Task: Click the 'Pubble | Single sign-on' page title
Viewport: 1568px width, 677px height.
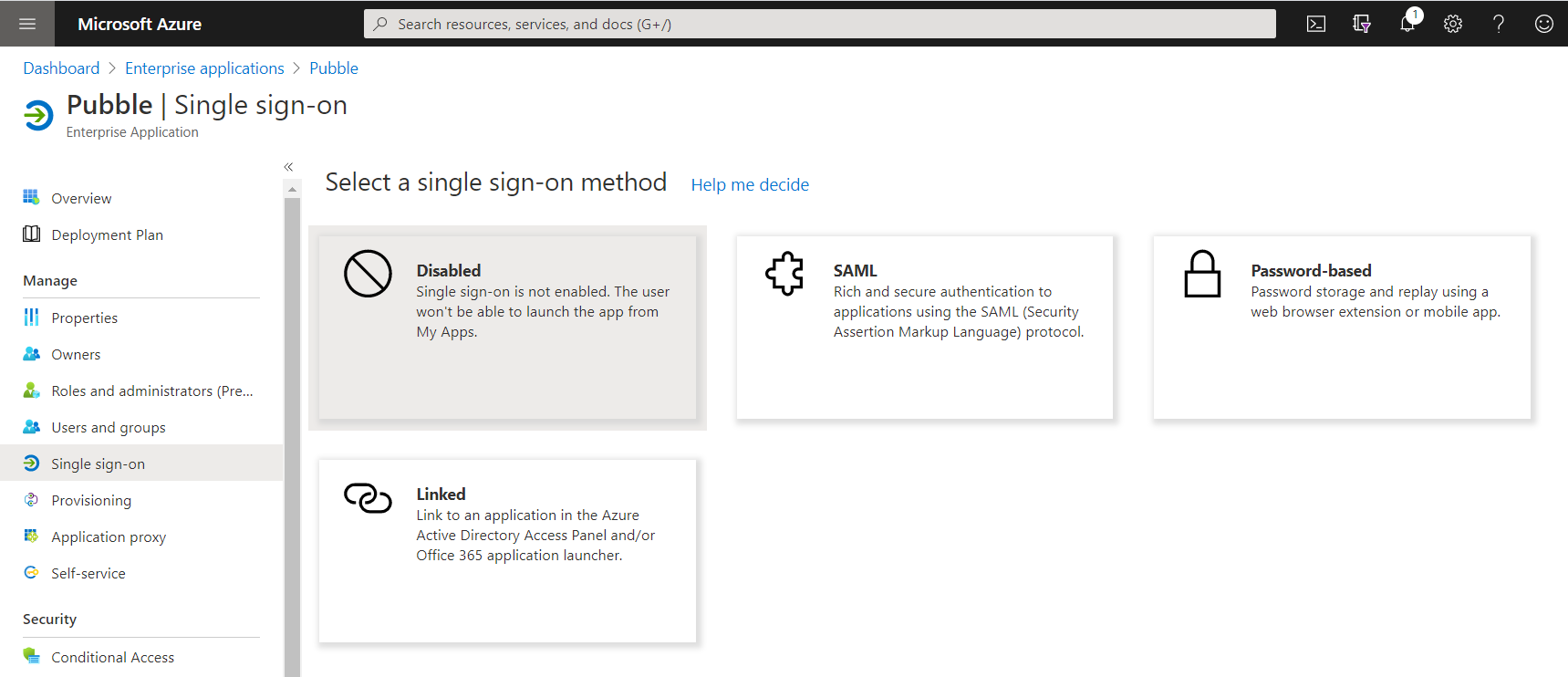Action: (207, 105)
